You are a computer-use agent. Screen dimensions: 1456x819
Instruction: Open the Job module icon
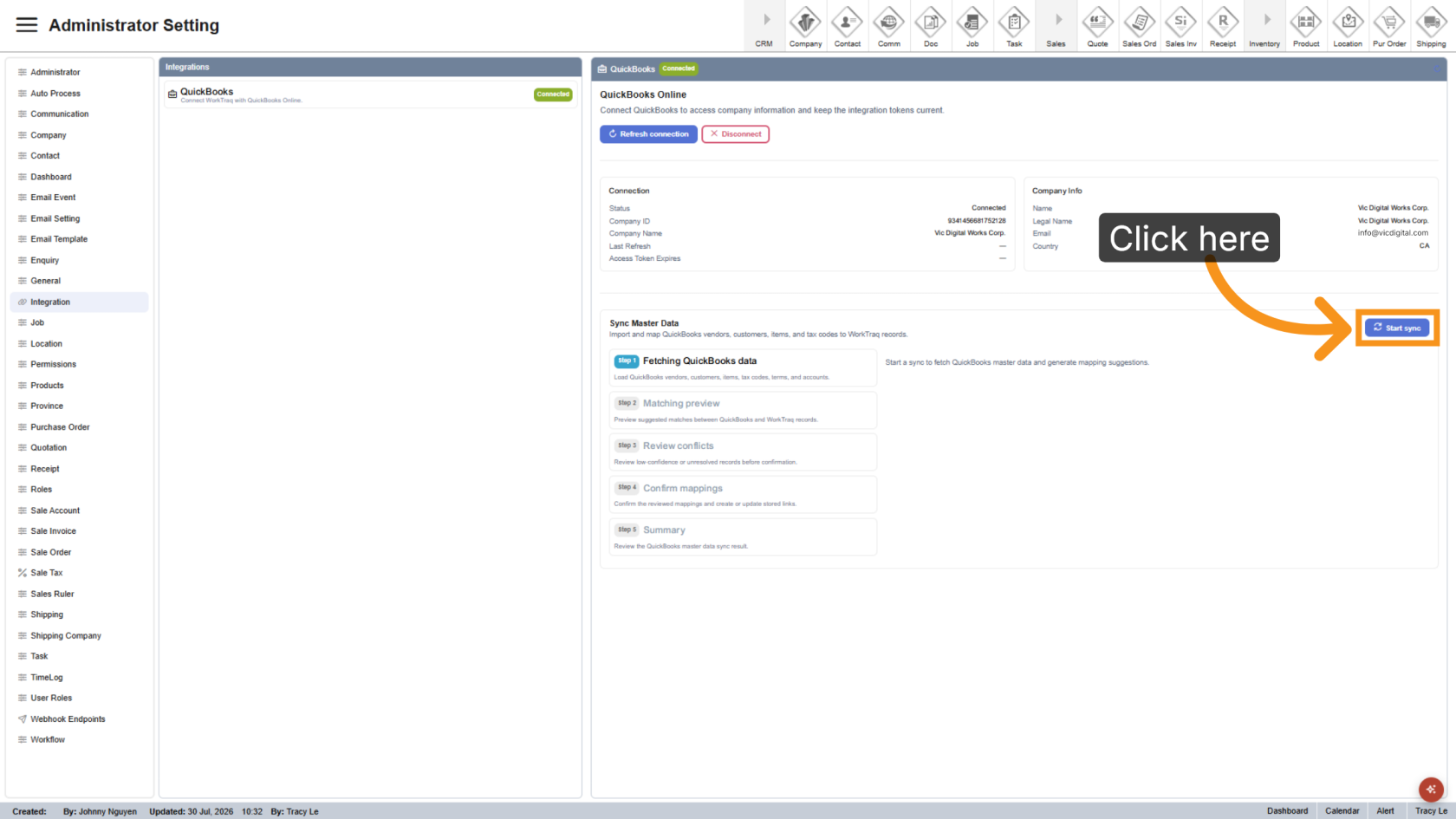[x=972, y=26]
